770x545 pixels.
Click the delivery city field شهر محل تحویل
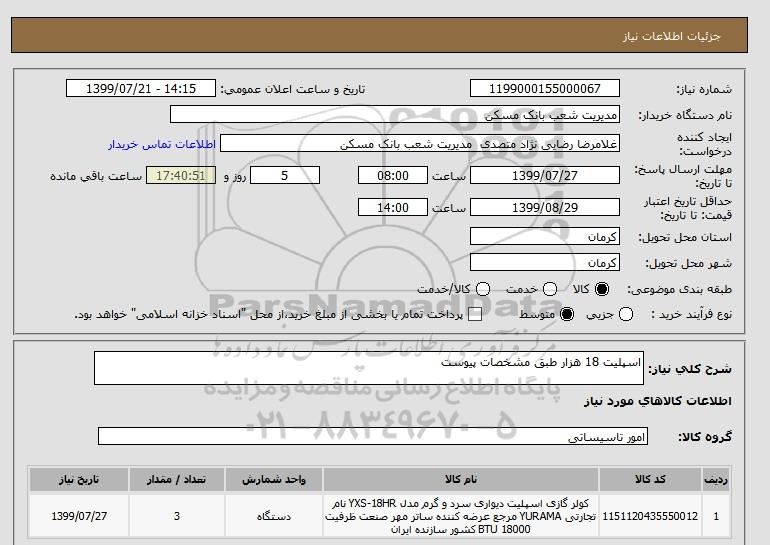tap(545, 262)
